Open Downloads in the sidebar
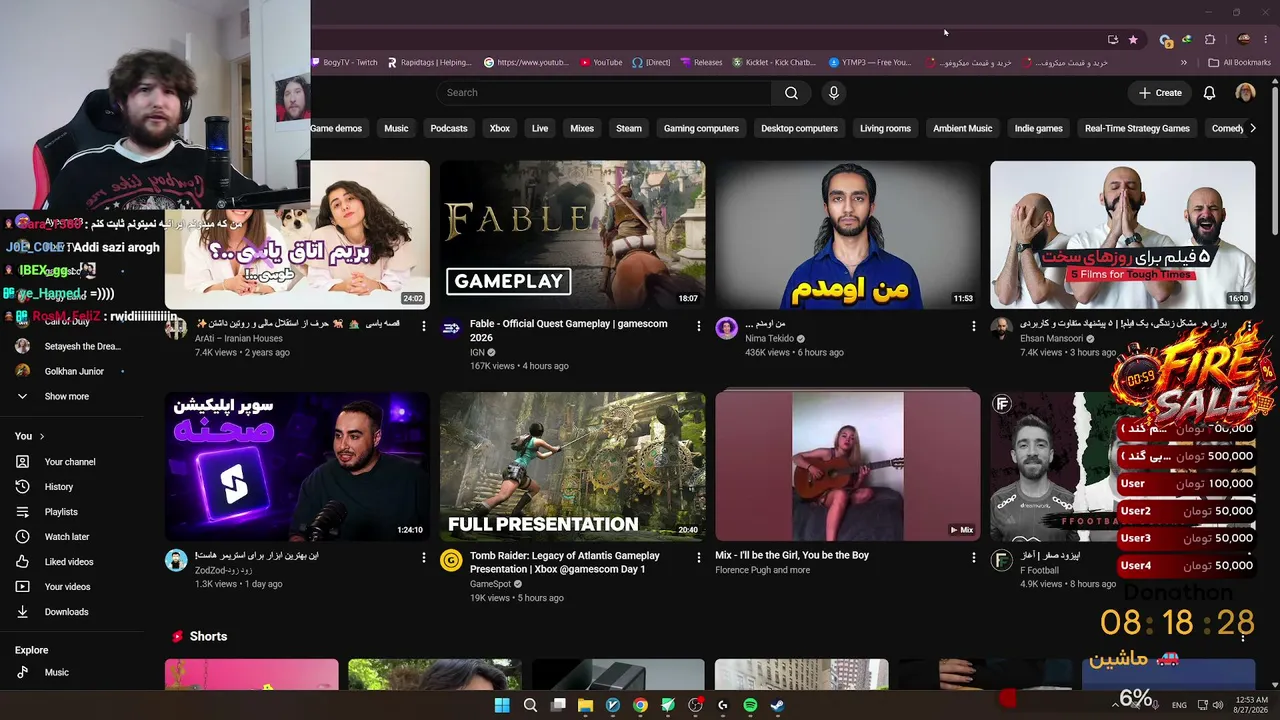 coord(66,612)
